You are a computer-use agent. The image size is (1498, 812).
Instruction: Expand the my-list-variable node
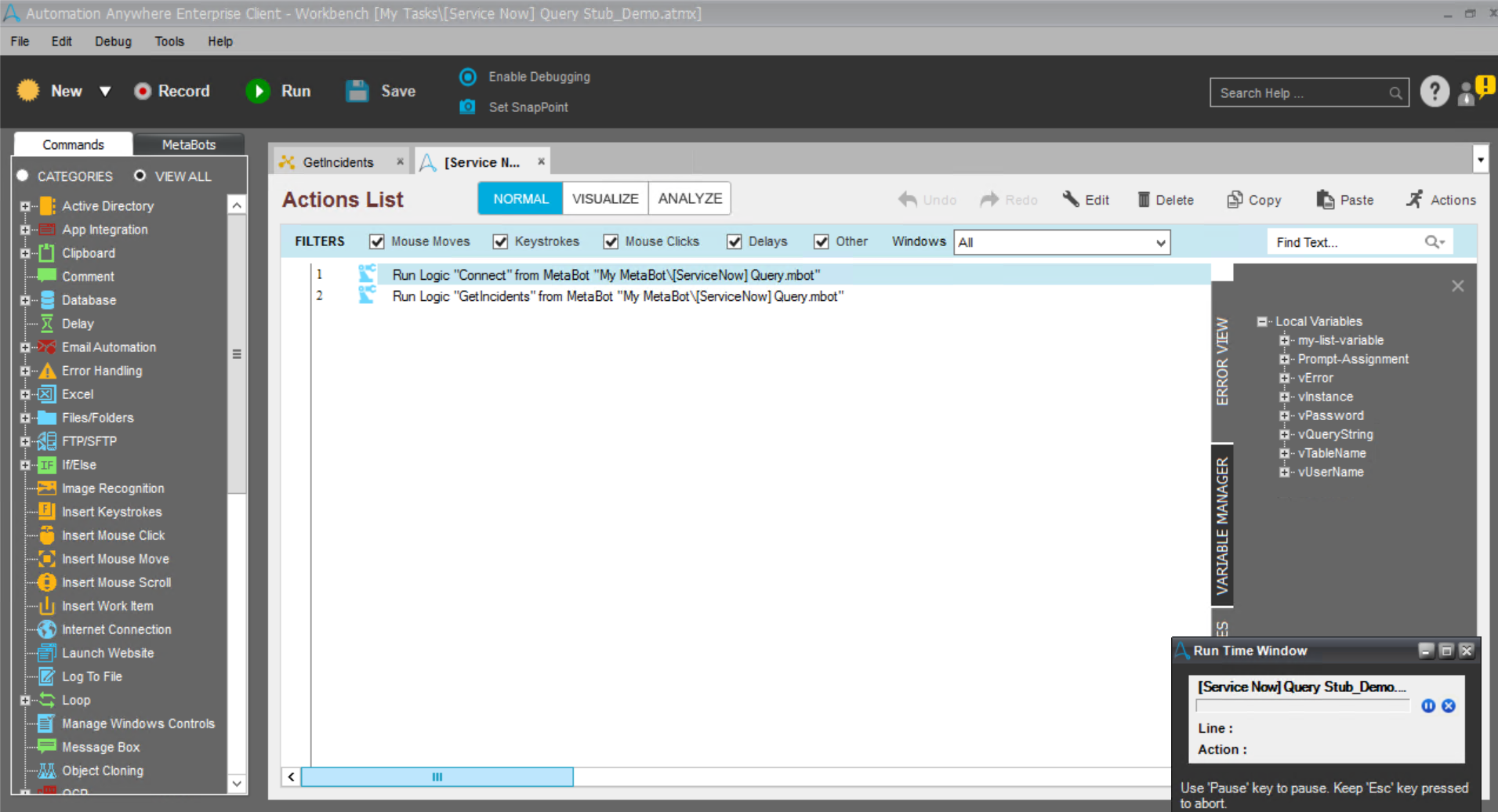click(1284, 340)
